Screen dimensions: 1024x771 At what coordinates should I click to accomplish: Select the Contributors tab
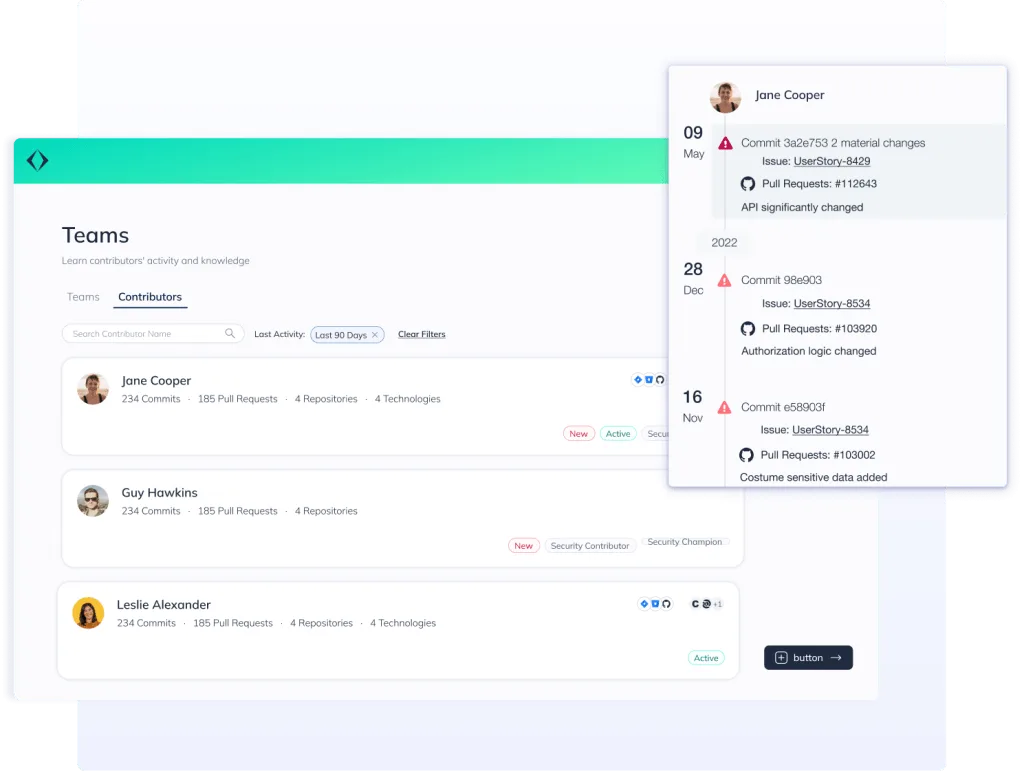point(150,296)
